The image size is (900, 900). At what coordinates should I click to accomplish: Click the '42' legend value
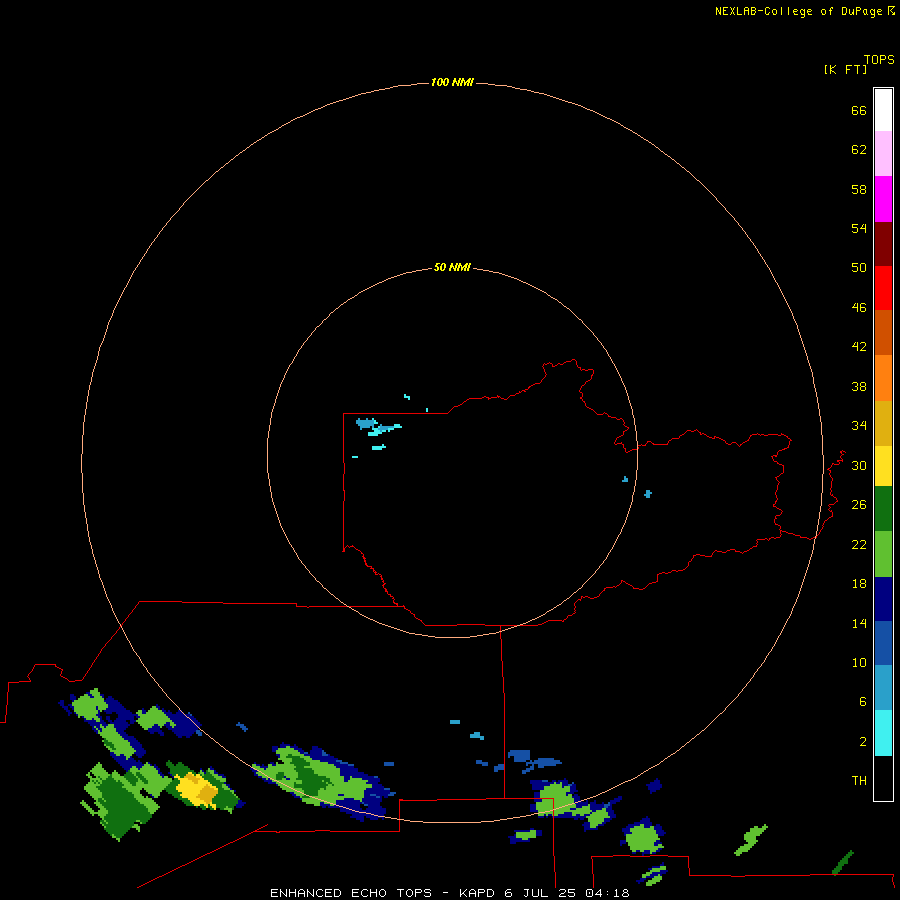(x=859, y=347)
